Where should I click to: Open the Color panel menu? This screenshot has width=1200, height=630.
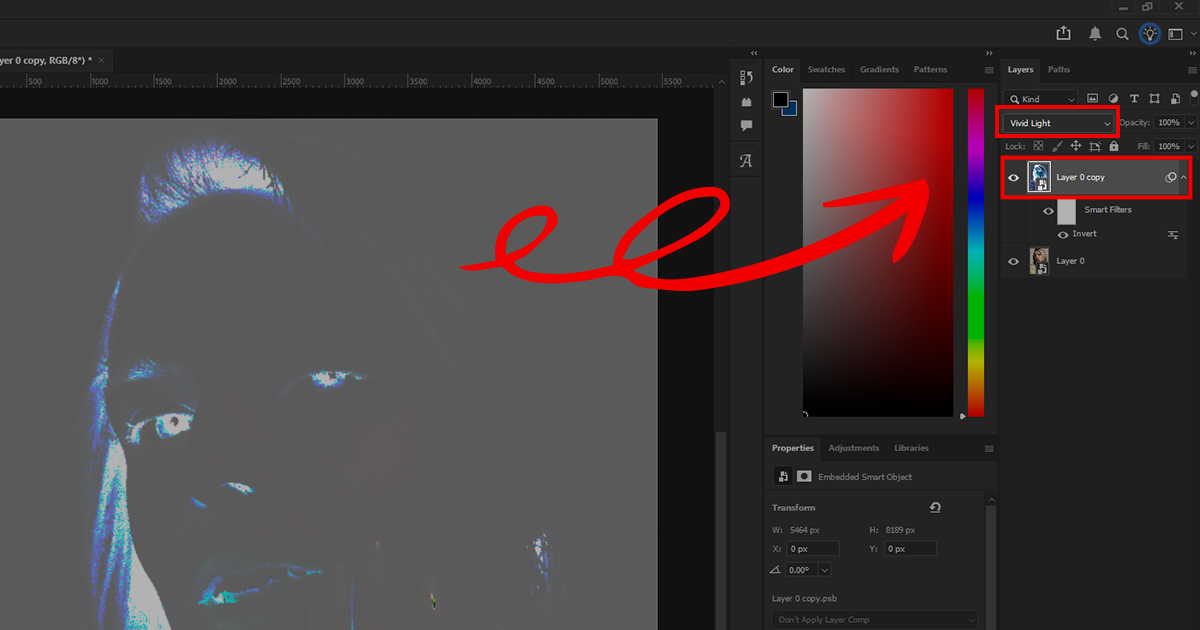tap(989, 70)
